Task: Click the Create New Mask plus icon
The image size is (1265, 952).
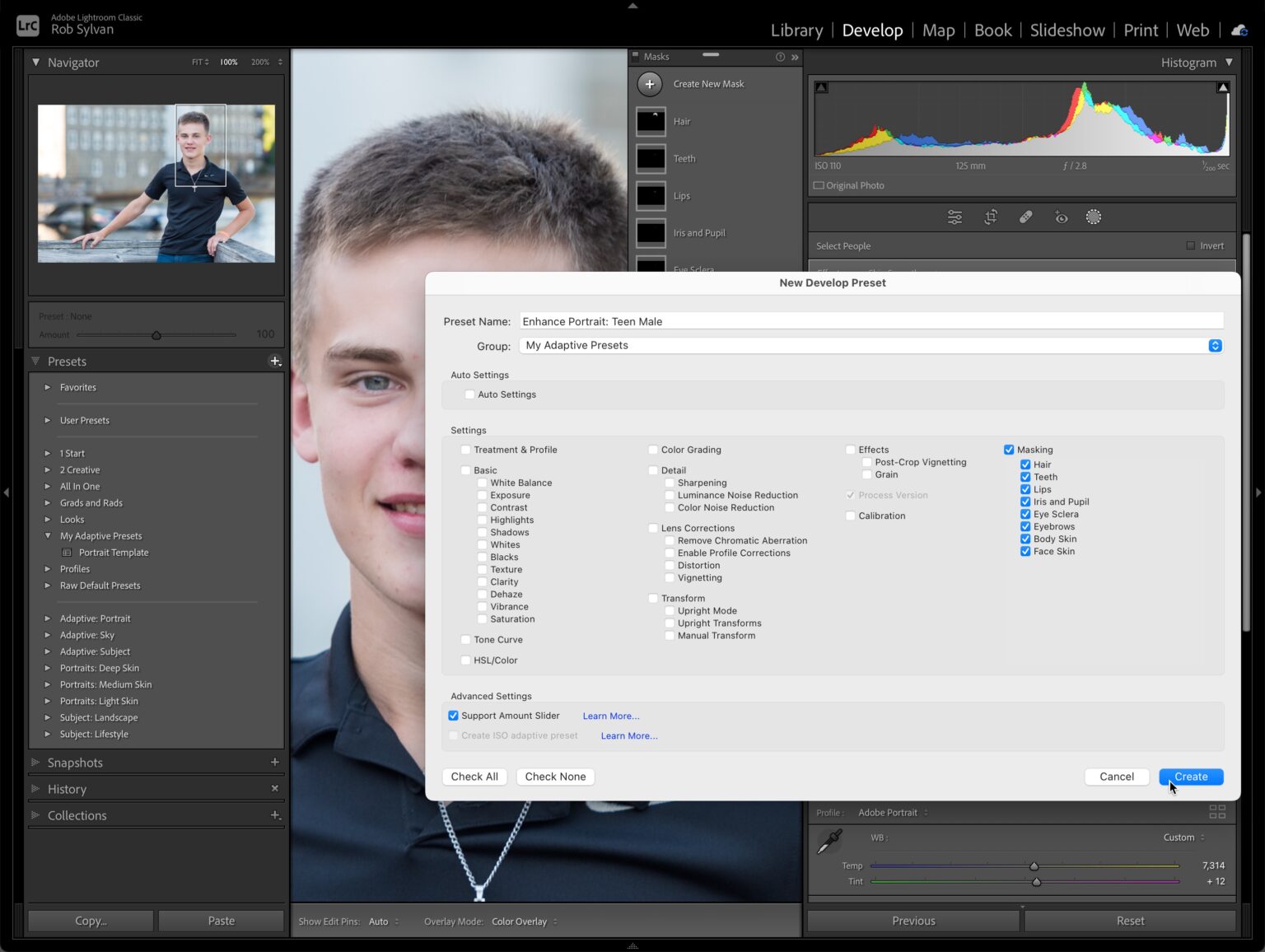Action: pyautogui.click(x=650, y=83)
